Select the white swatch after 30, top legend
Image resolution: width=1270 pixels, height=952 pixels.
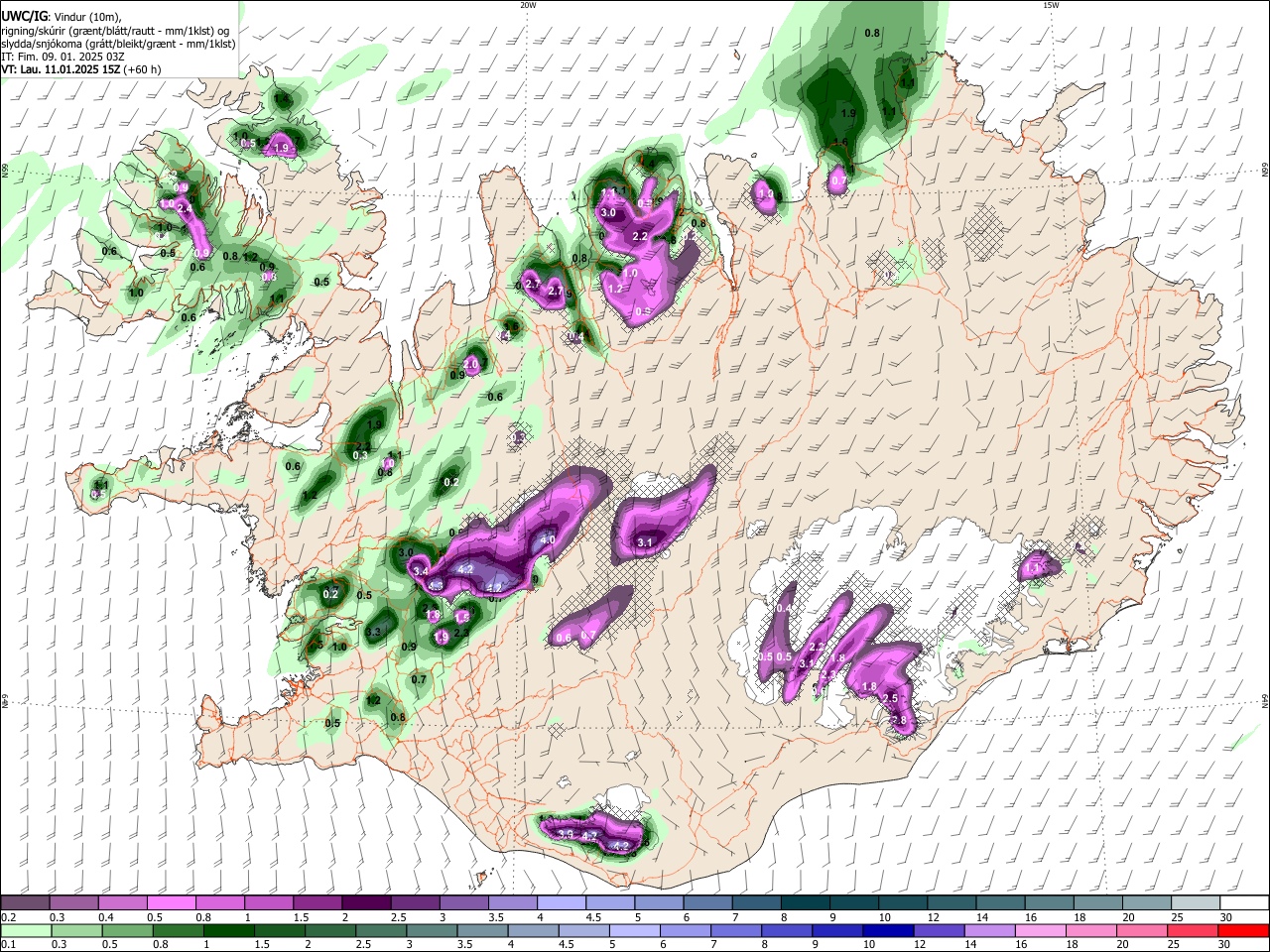1245,903
